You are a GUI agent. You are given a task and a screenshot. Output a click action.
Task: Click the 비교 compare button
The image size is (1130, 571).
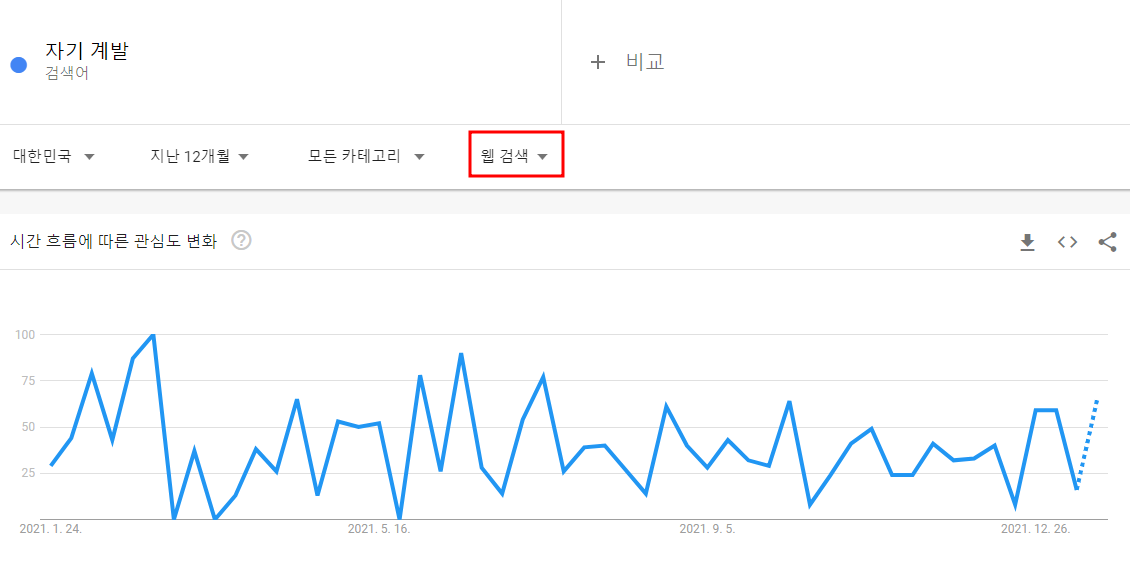click(x=645, y=62)
